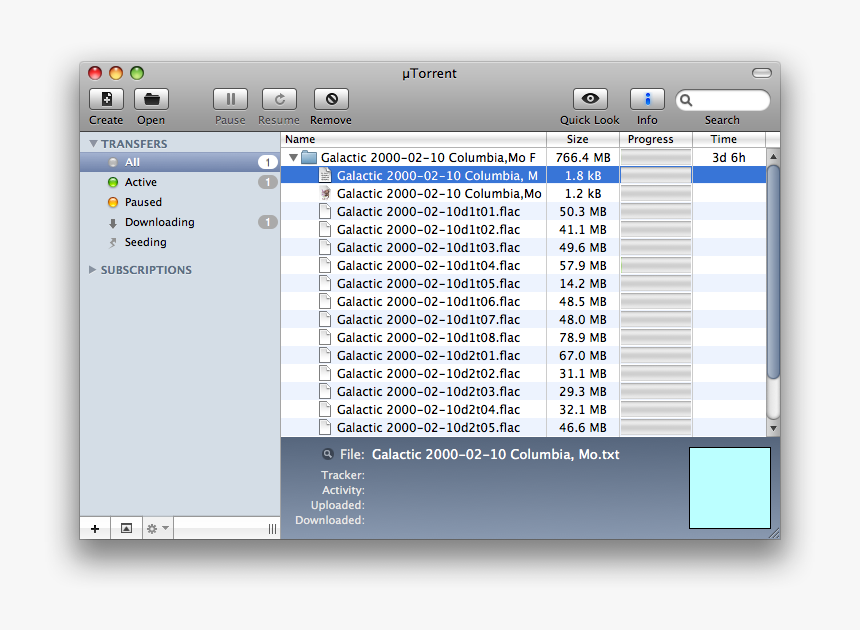Image resolution: width=860 pixels, height=630 pixels.
Task: Select the Paused filter
Action: [180, 202]
